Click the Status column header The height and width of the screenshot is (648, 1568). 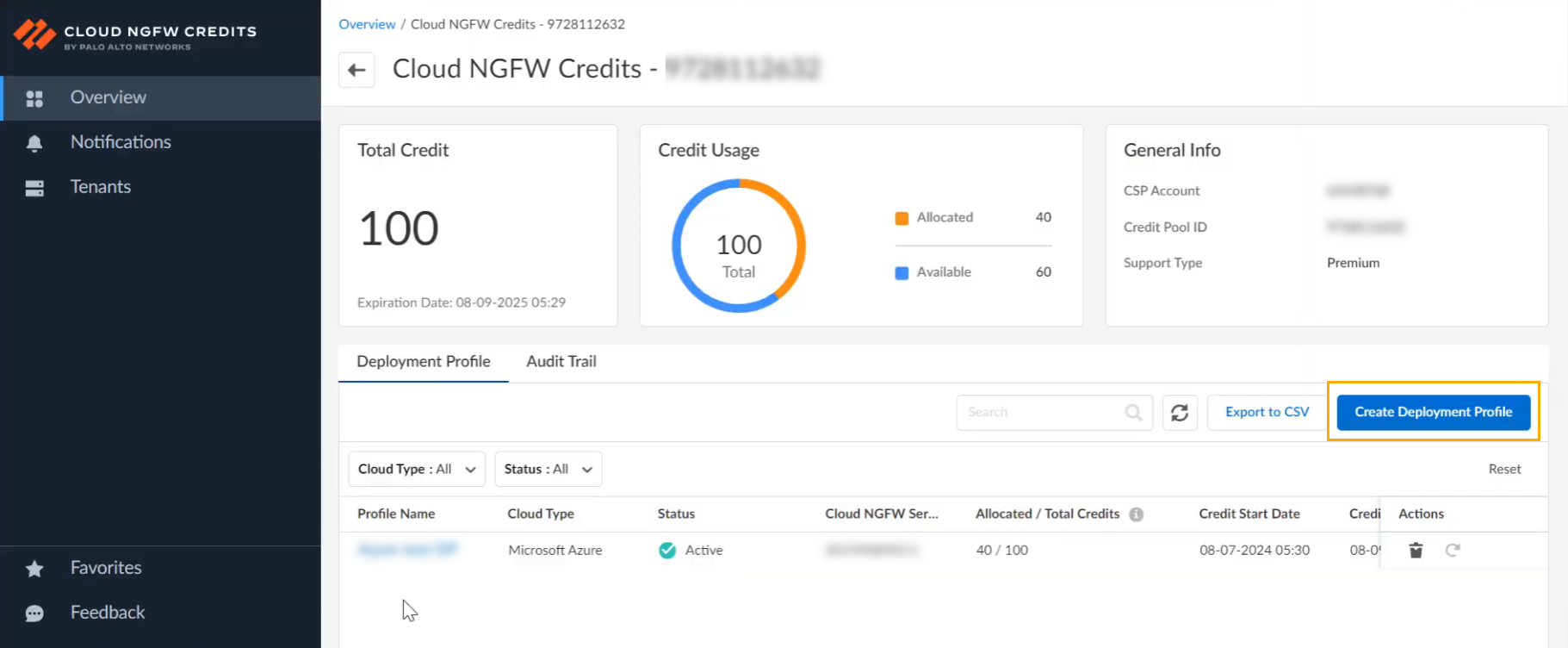[x=676, y=514]
